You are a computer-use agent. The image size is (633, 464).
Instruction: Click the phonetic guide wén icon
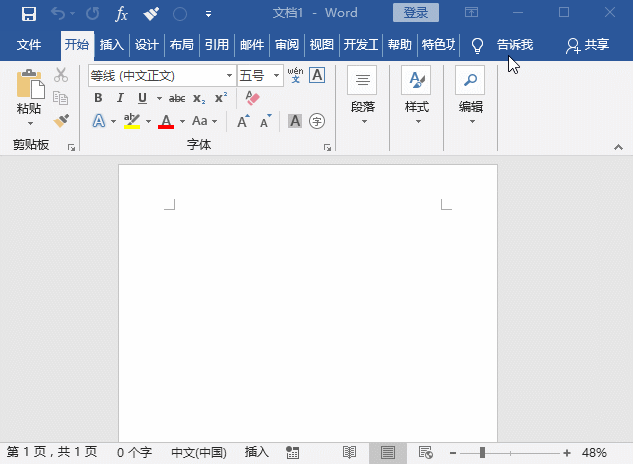[x=296, y=75]
